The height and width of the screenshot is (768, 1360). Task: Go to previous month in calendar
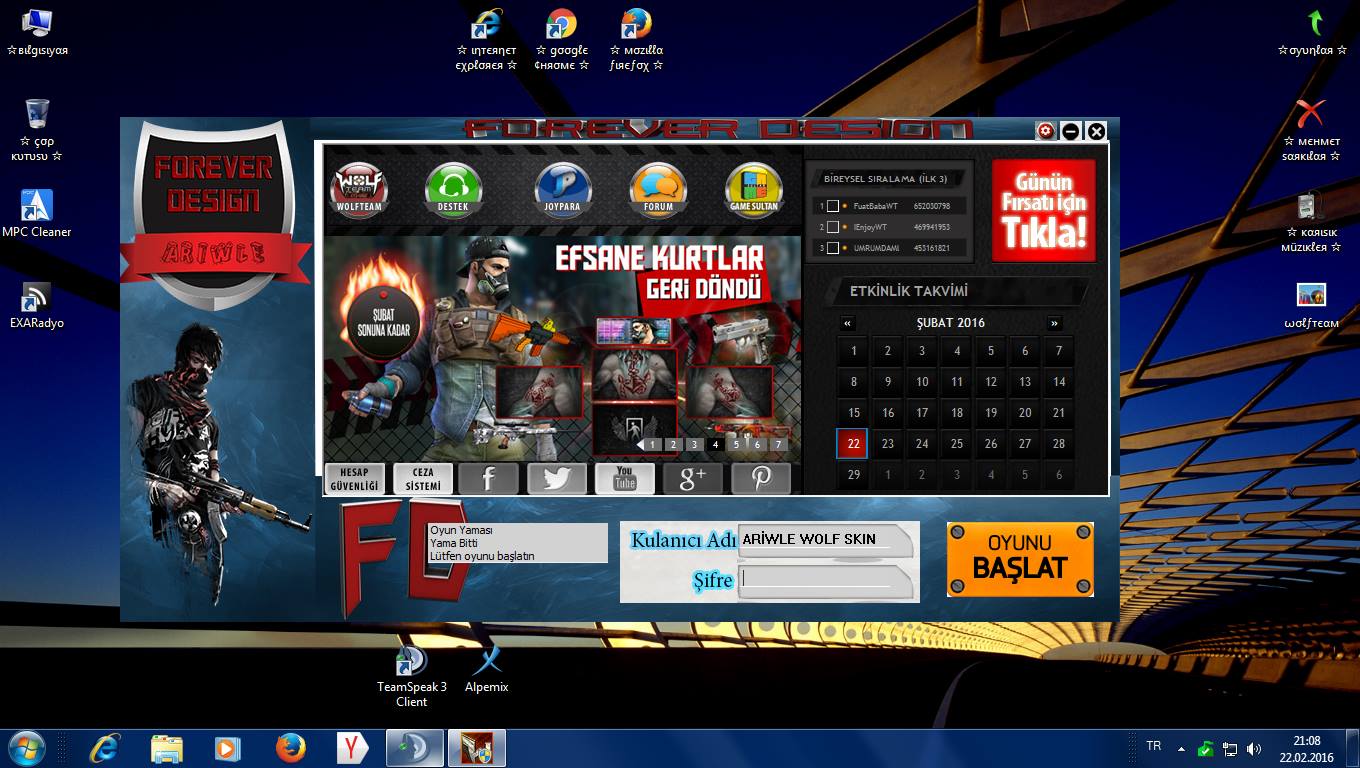(x=848, y=323)
